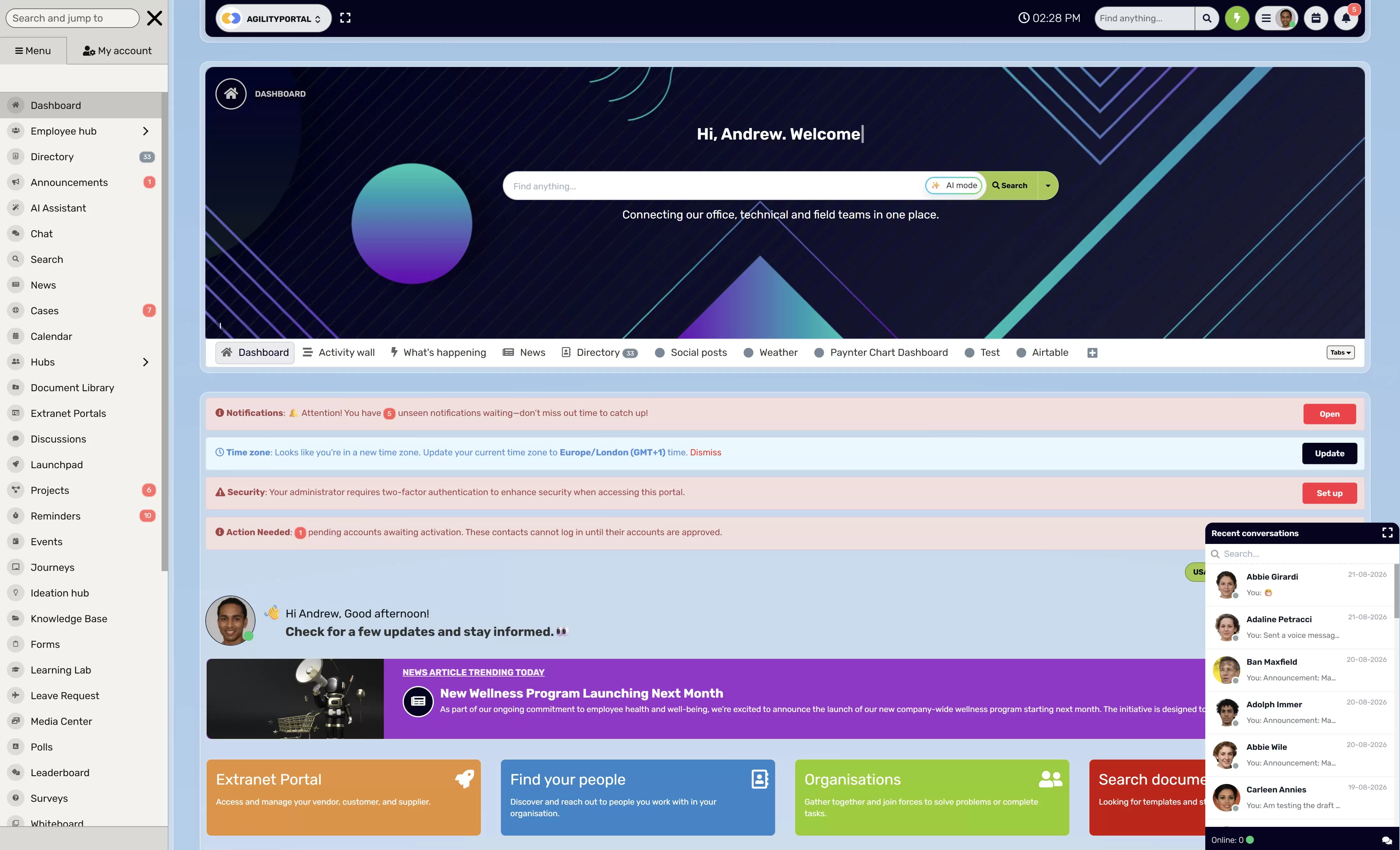Open chat bubbles icon in Online bar
1400x850 pixels.
point(1387,840)
